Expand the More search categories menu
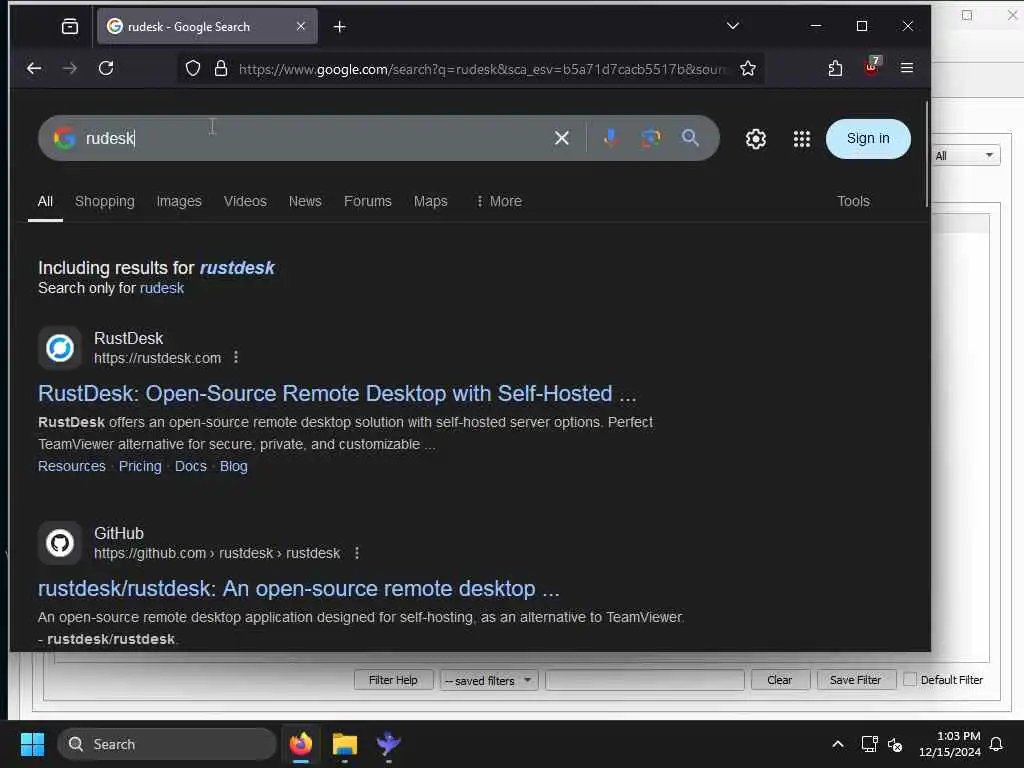Viewport: 1024px width, 768px height. pyautogui.click(x=499, y=201)
